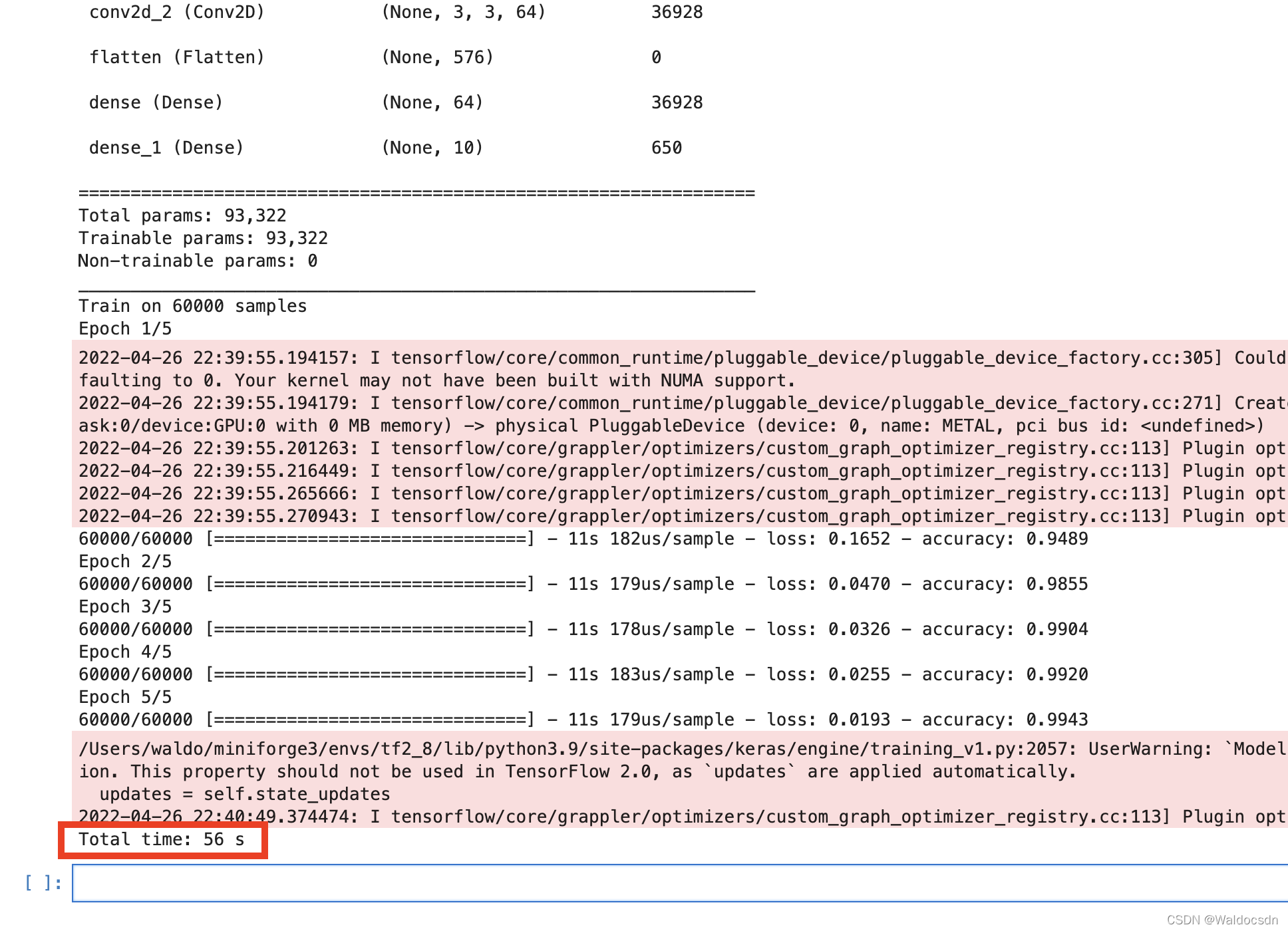The height and width of the screenshot is (931, 1288).
Task: Click the 'Total params: 93,322' line
Action: pos(182,215)
